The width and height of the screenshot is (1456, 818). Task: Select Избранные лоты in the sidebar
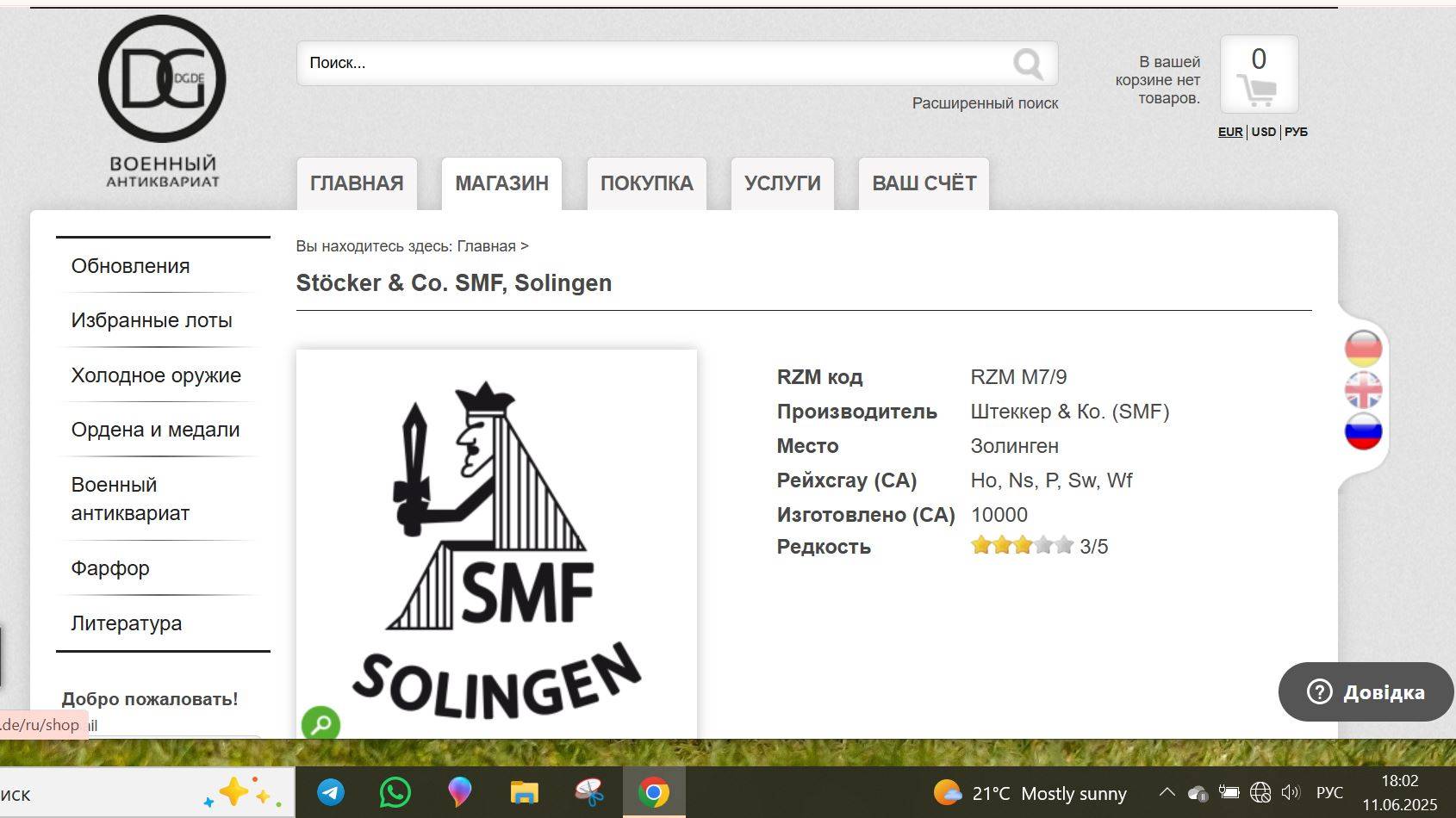(x=152, y=320)
